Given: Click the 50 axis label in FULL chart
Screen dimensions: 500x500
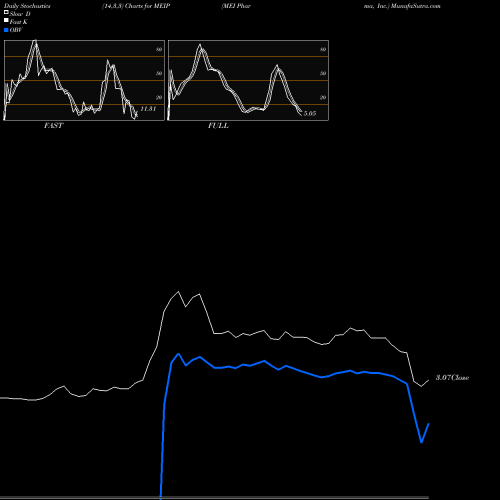Looking at the screenshot, I should (x=323, y=73).
